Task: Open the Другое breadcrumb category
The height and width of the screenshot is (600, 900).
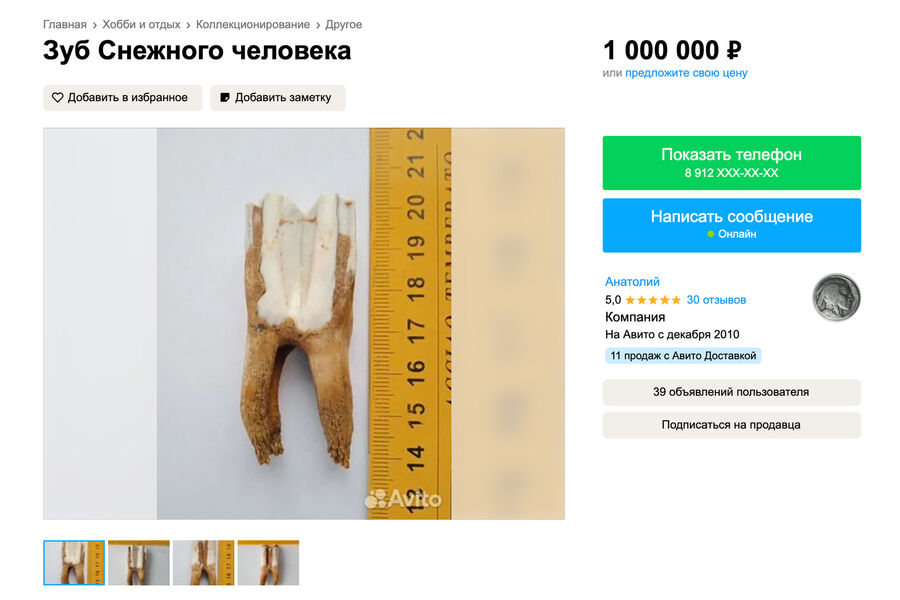Action: click(343, 25)
